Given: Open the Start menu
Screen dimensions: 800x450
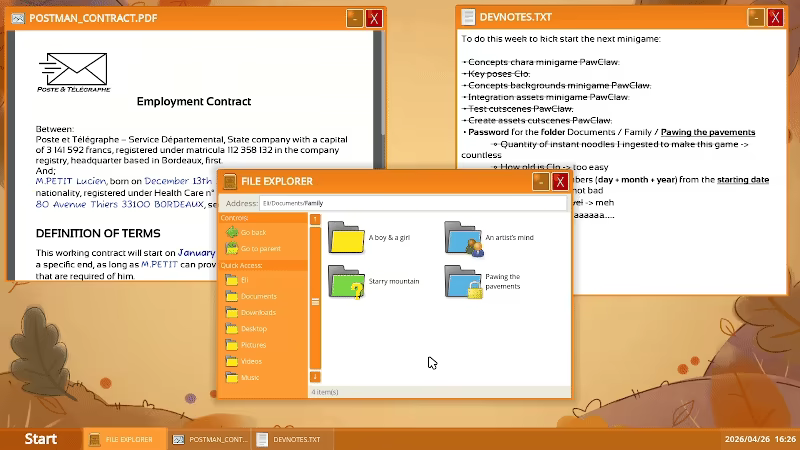Looking at the screenshot, I should 41,439.
